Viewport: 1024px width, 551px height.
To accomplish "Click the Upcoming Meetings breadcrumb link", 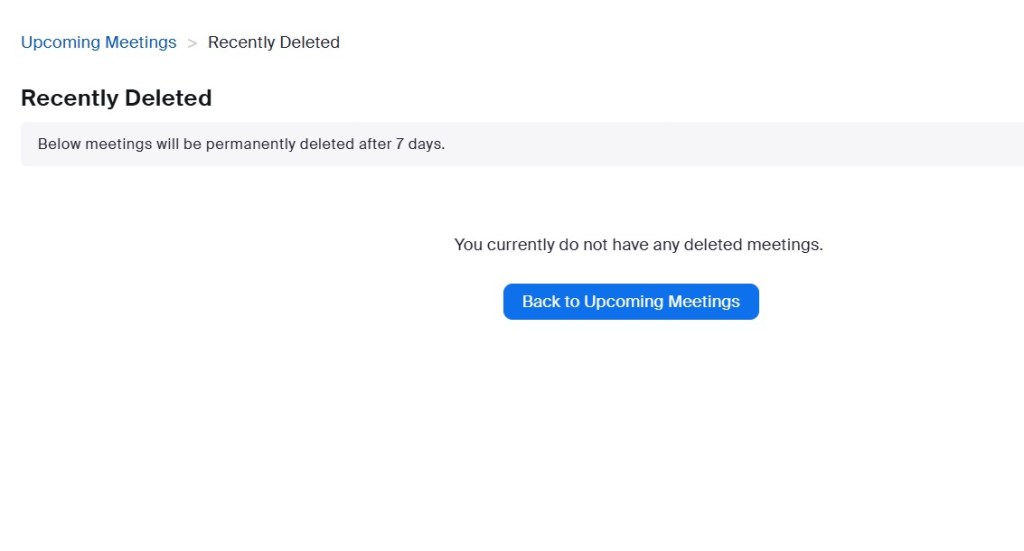I will click(x=98, y=42).
